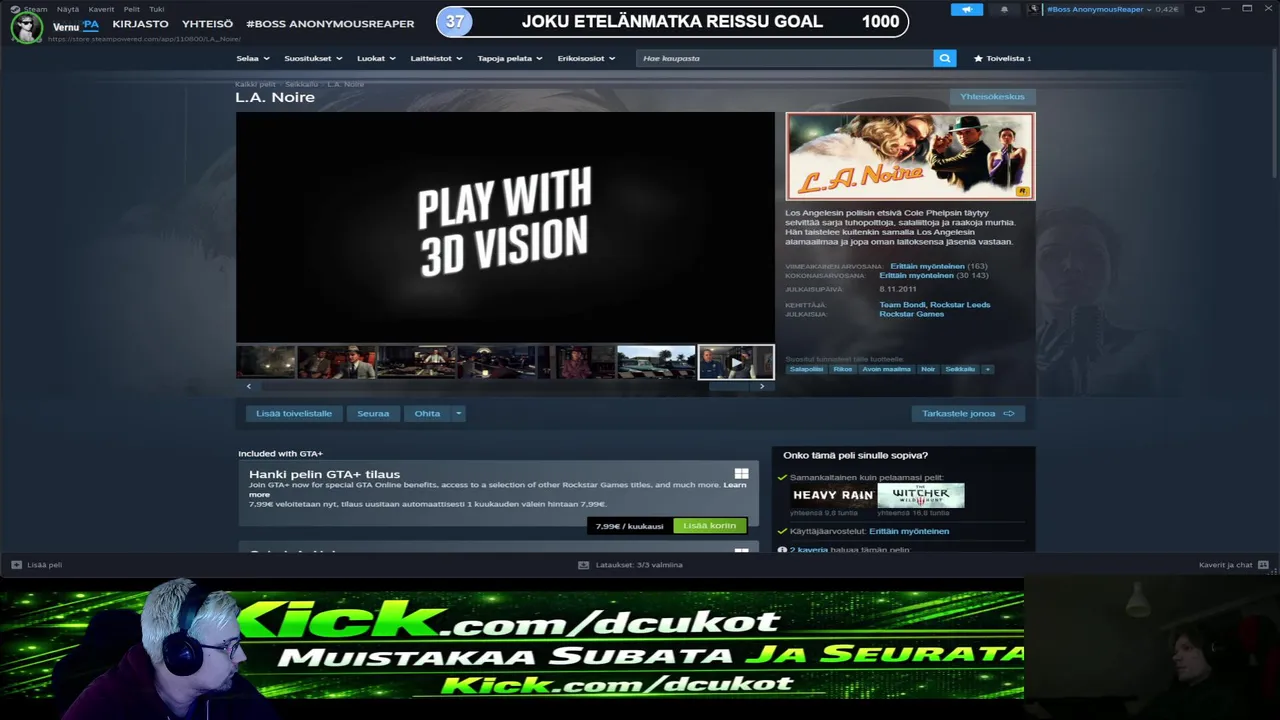
Task: Open the Team Bondi developer link
Action: [x=902, y=305]
